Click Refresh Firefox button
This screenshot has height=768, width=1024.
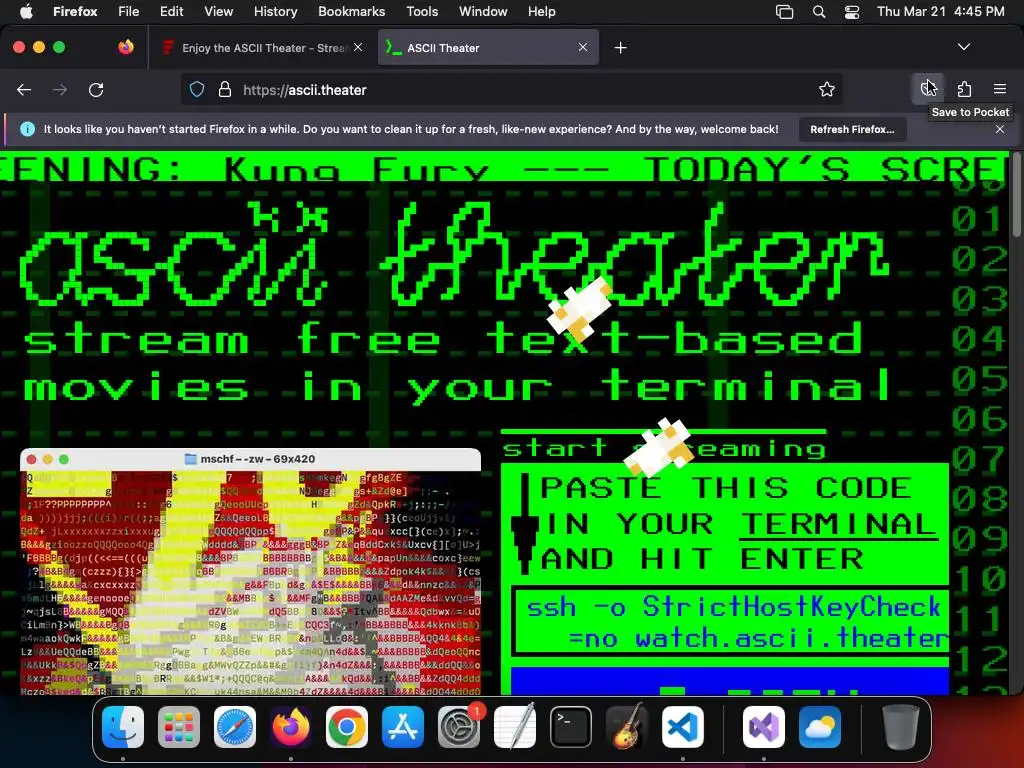coord(852,129)
